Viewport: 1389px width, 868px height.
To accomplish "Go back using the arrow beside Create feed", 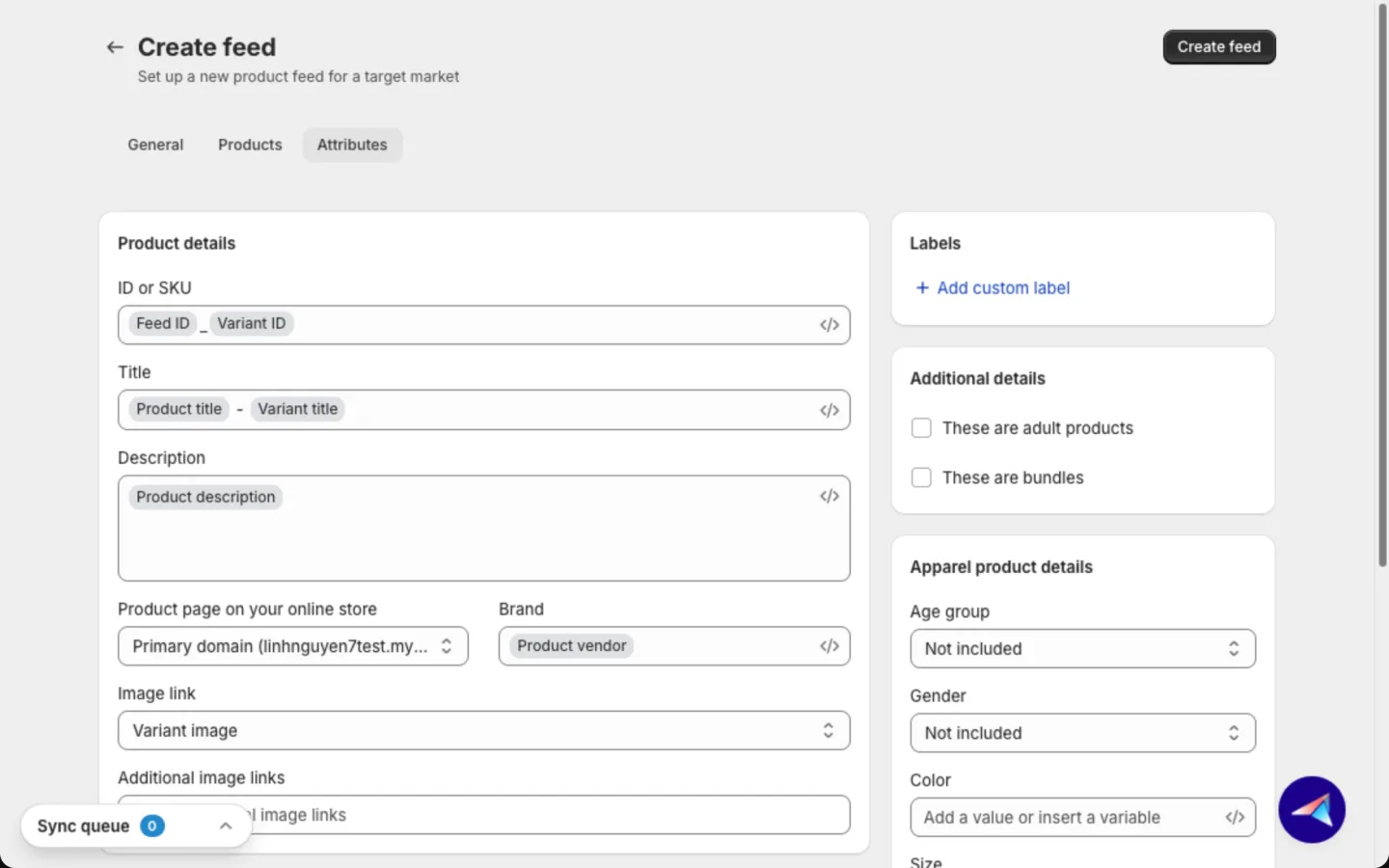I will [x=115, y=47].
